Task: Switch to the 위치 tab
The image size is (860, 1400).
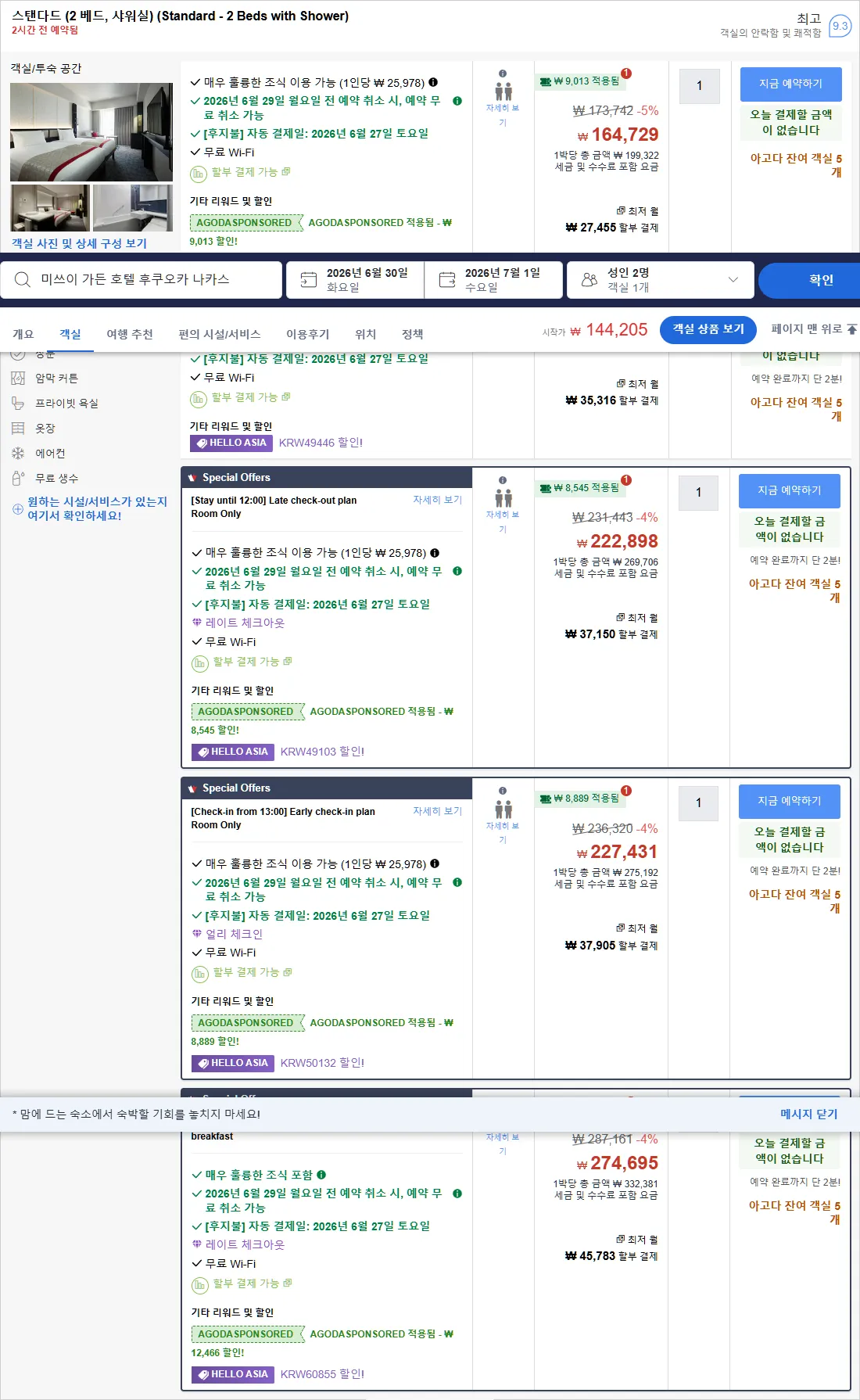Action: pyautogui.click(x=366, y=334)
